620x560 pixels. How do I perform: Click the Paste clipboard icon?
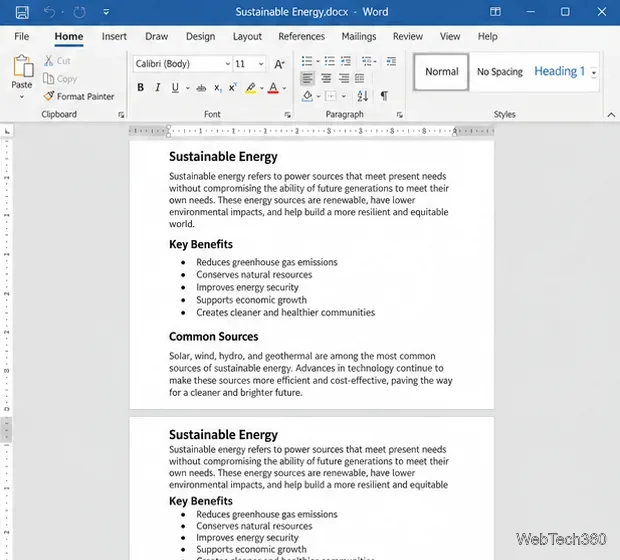pos(23,66)
